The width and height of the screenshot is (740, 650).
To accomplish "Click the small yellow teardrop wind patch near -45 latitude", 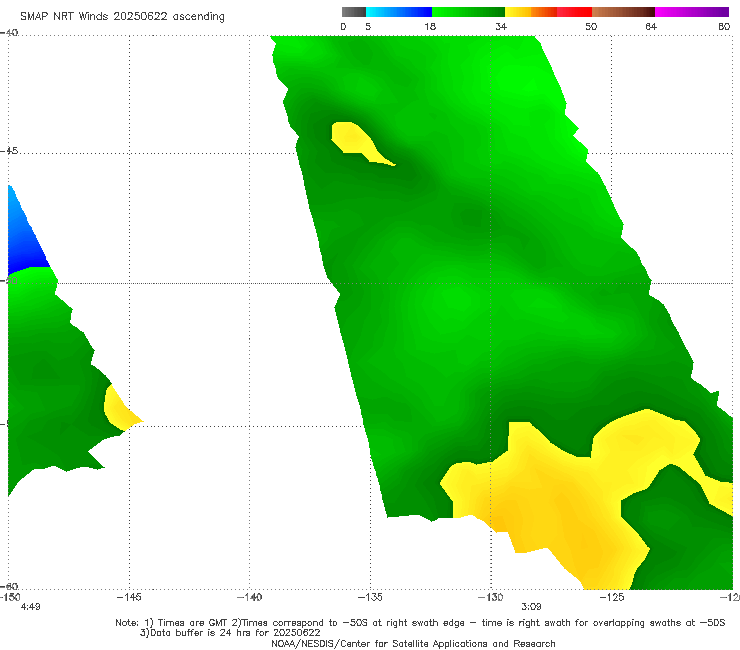I will click(354, 139).
